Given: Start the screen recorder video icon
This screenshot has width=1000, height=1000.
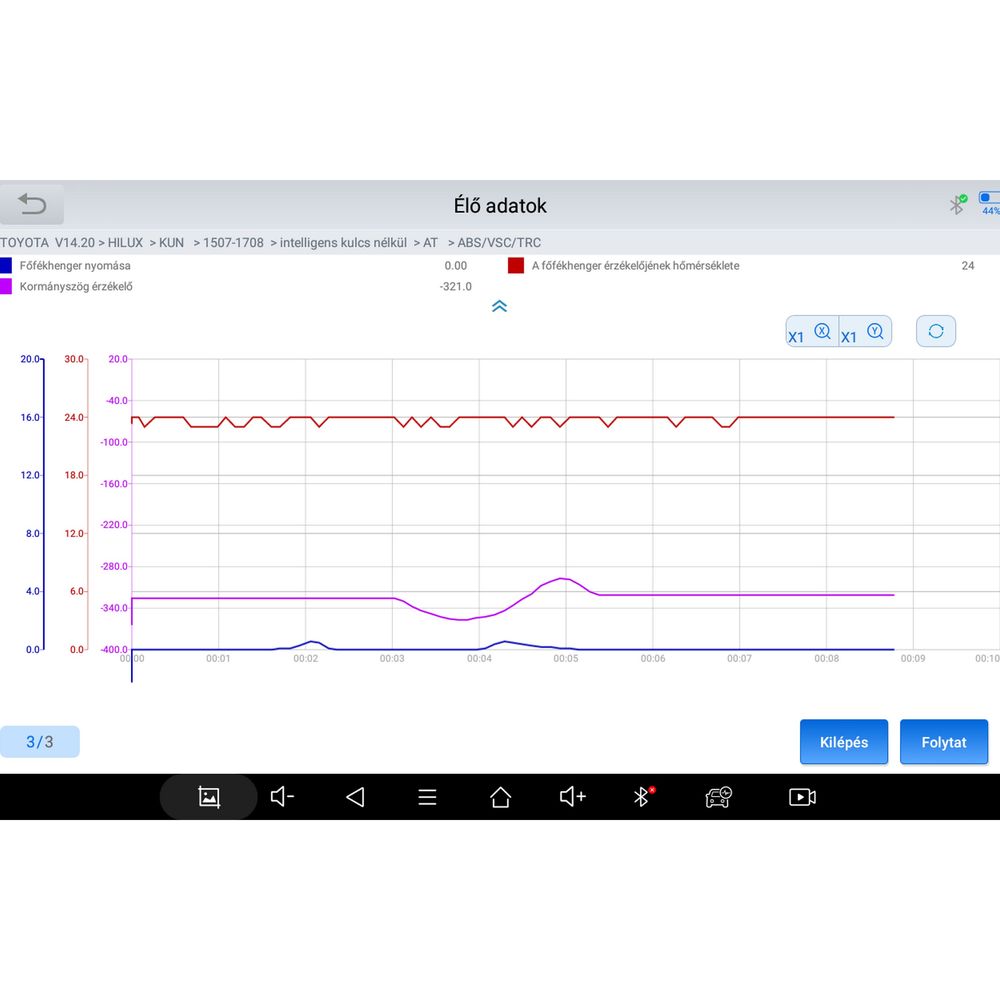Looking at the screenshot, I should coord(802,797).
